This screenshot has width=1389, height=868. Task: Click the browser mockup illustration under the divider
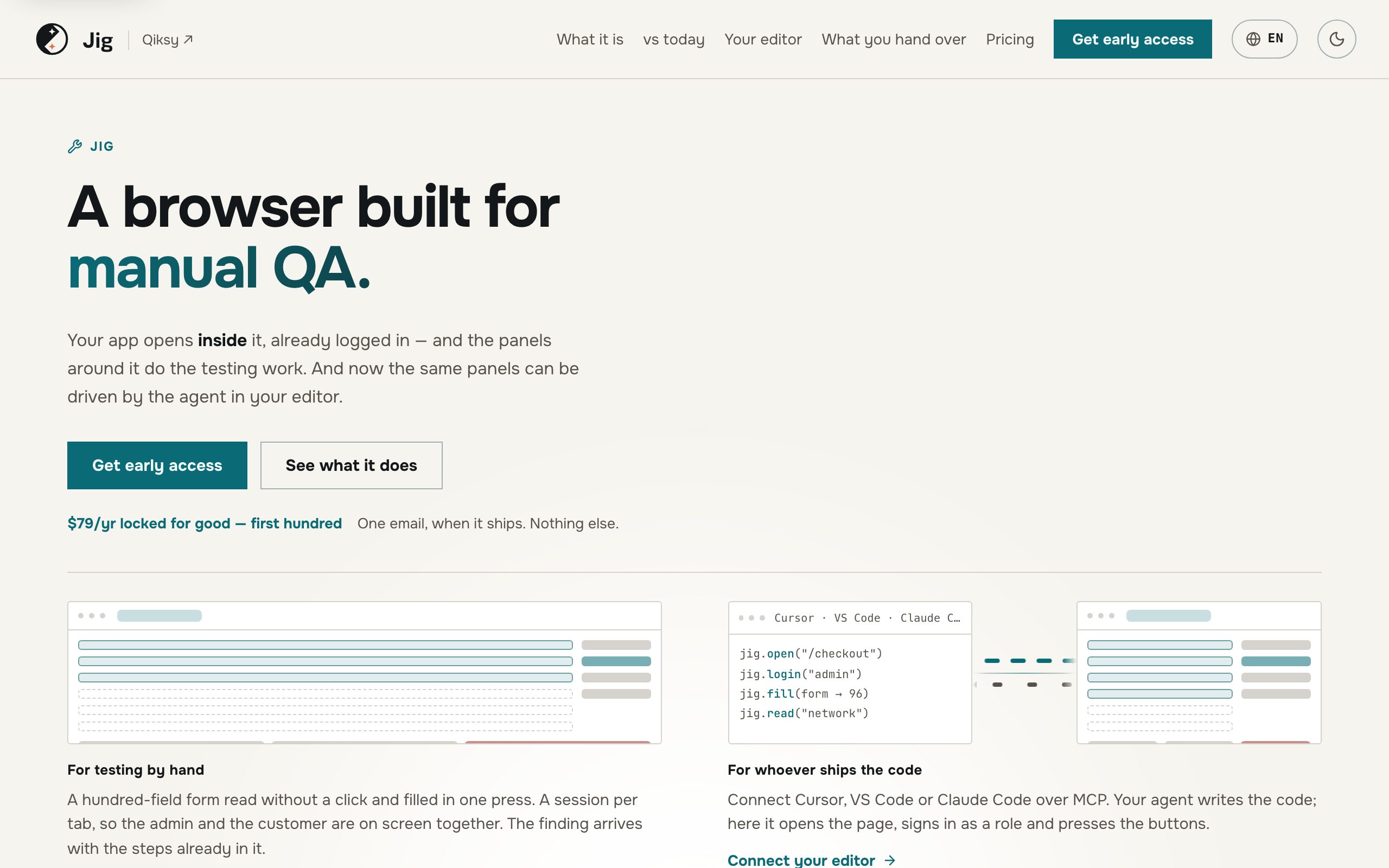(x=365, y=672)
